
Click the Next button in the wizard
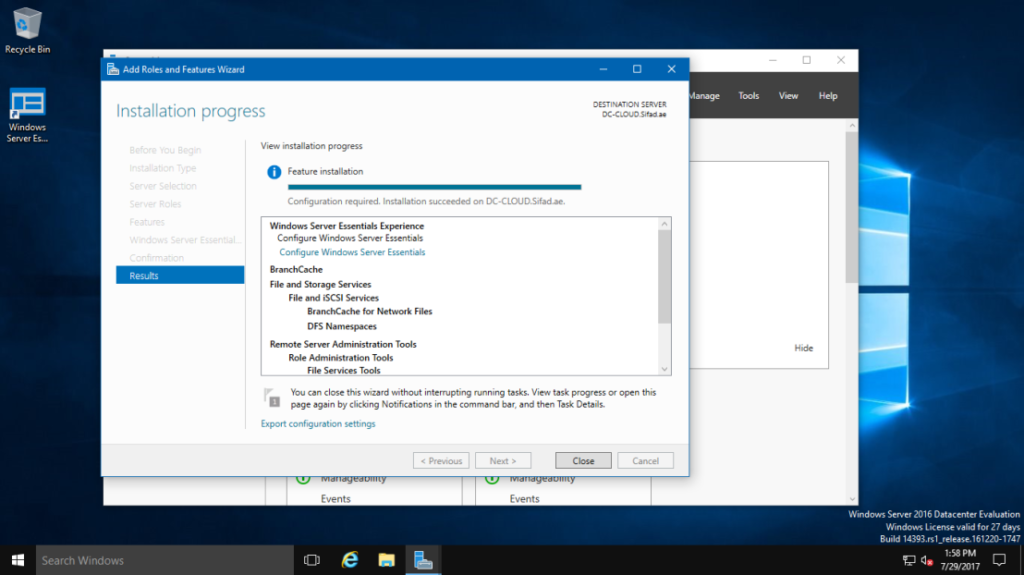[x=503, y=461]
